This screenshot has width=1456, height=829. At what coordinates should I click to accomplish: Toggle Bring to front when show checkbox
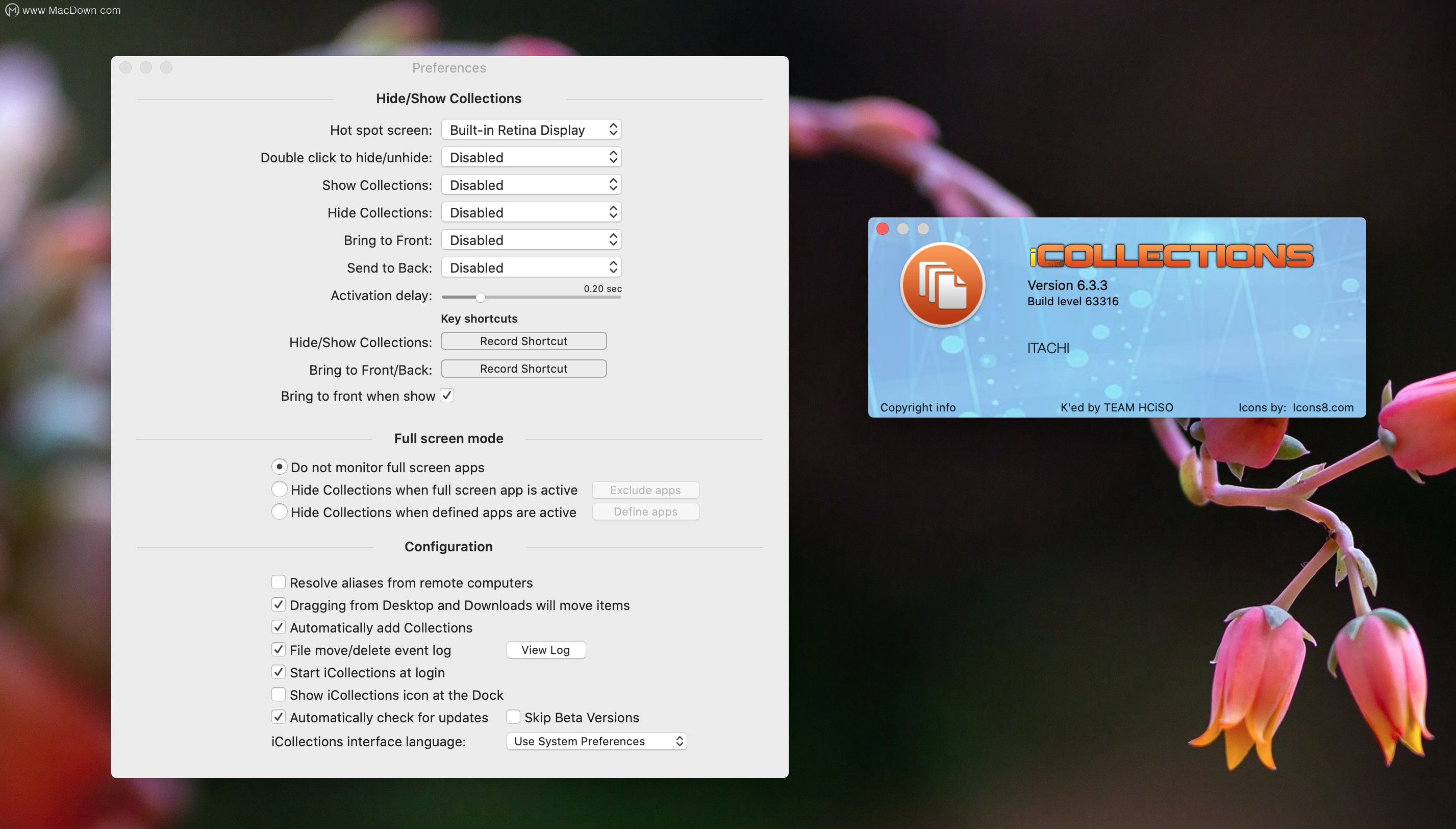[x=447, y=395]
